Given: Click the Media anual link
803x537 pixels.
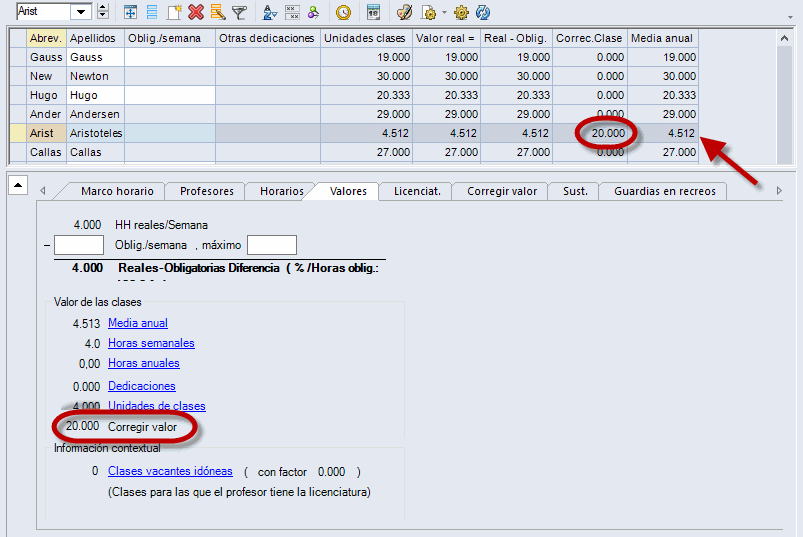Looking at the screenshot, I should [138, 323].
